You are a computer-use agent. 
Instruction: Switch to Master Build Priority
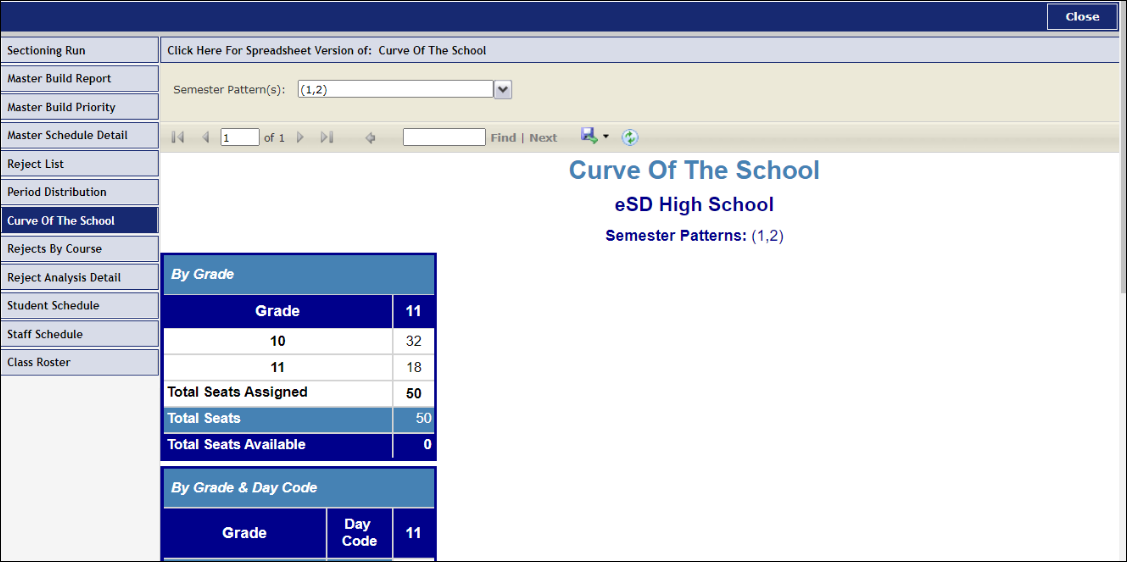[x=80, y=107]
